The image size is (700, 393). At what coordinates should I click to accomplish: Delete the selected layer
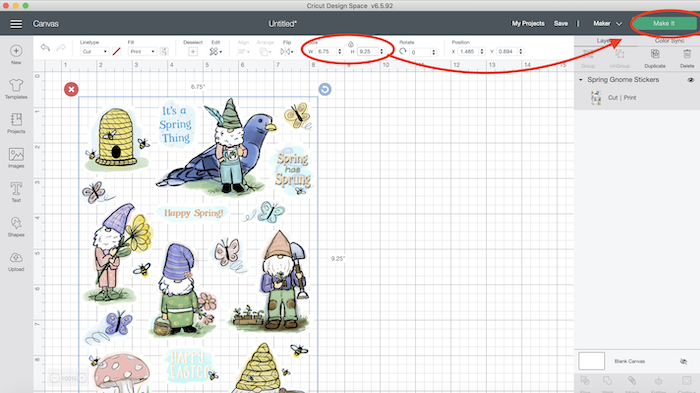coord(687,58)
